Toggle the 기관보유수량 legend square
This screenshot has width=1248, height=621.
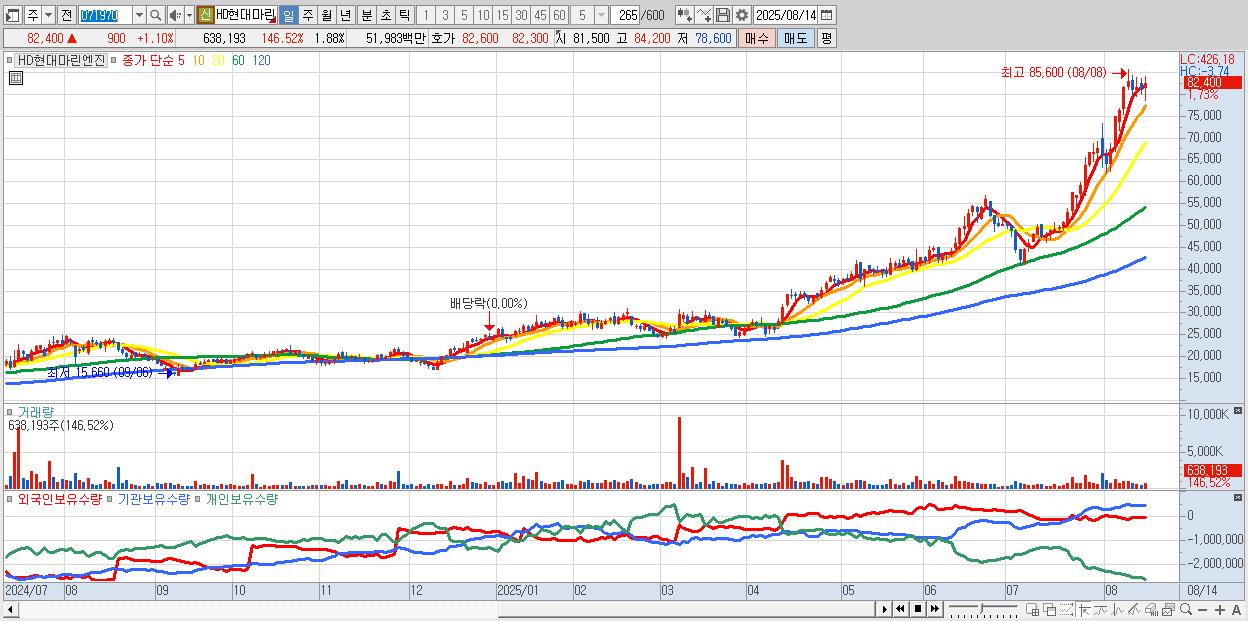pos(111,498)
